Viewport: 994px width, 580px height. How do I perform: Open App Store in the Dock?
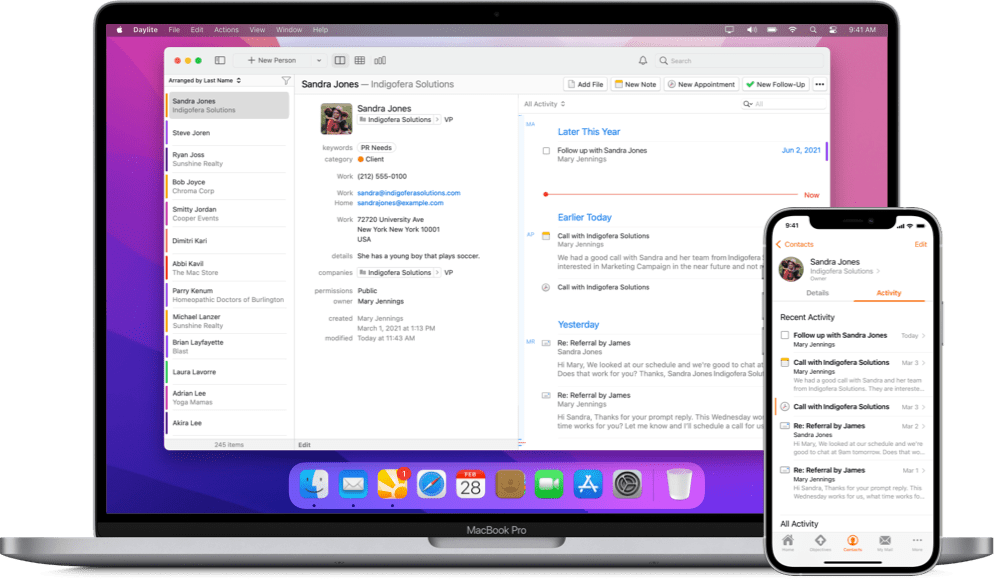588,485
